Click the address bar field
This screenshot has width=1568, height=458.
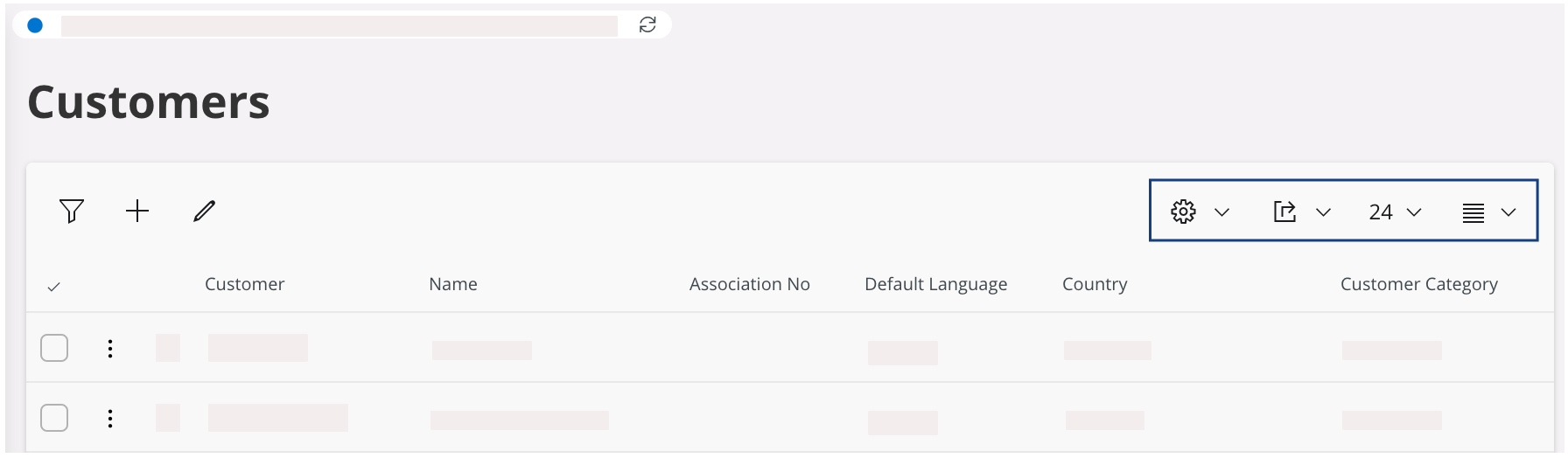pos(339,25)
